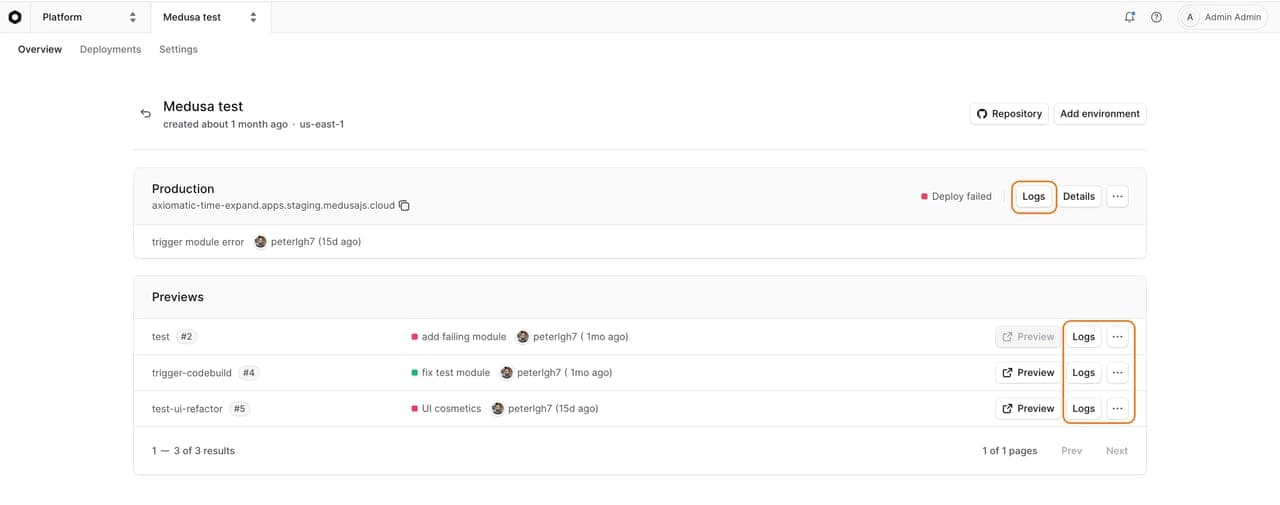Click the #4 pull request badge
The height and width of the screenshot is (505, 1280).
[249, 373]
